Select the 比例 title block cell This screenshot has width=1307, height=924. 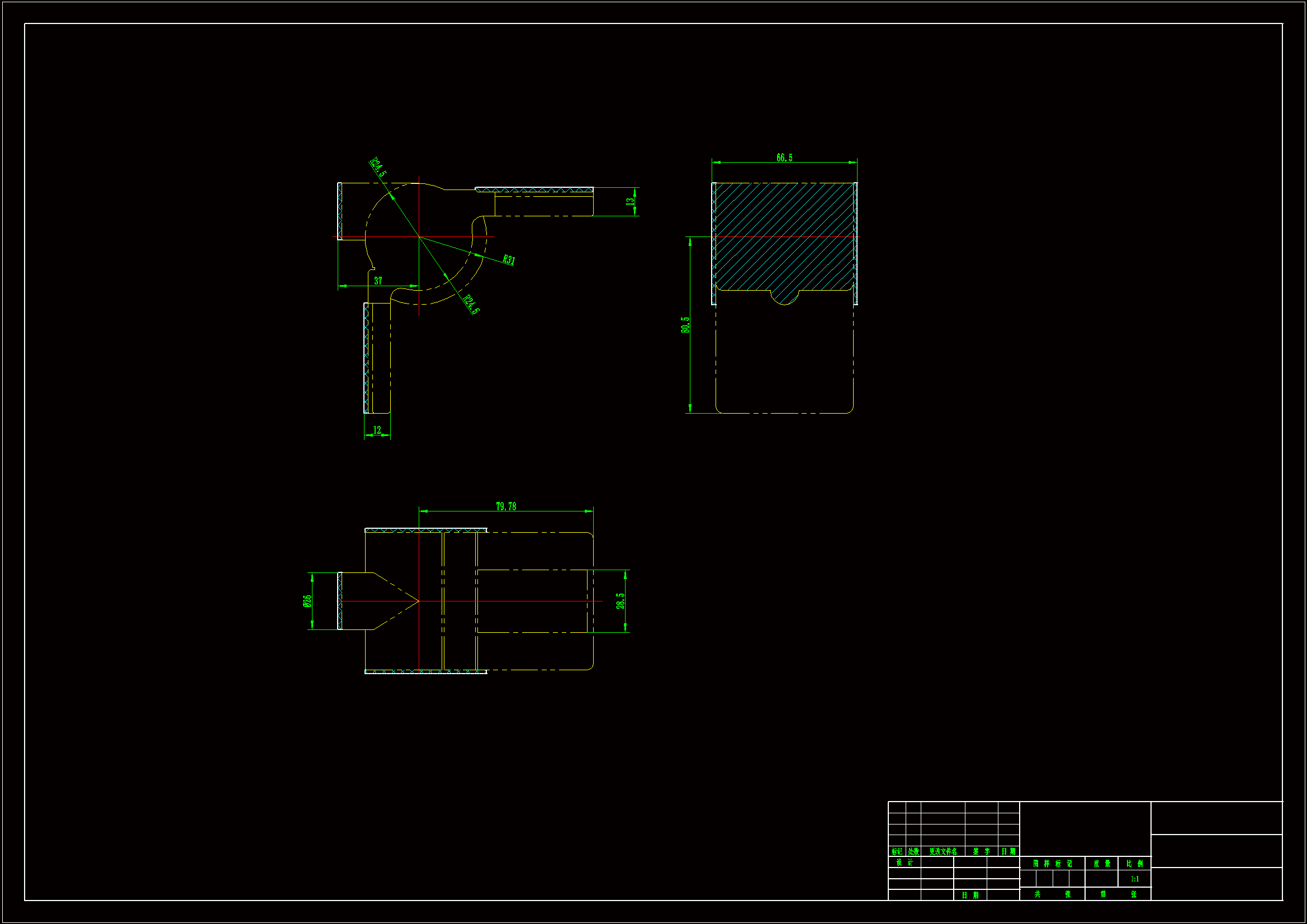pos(1134,864)
